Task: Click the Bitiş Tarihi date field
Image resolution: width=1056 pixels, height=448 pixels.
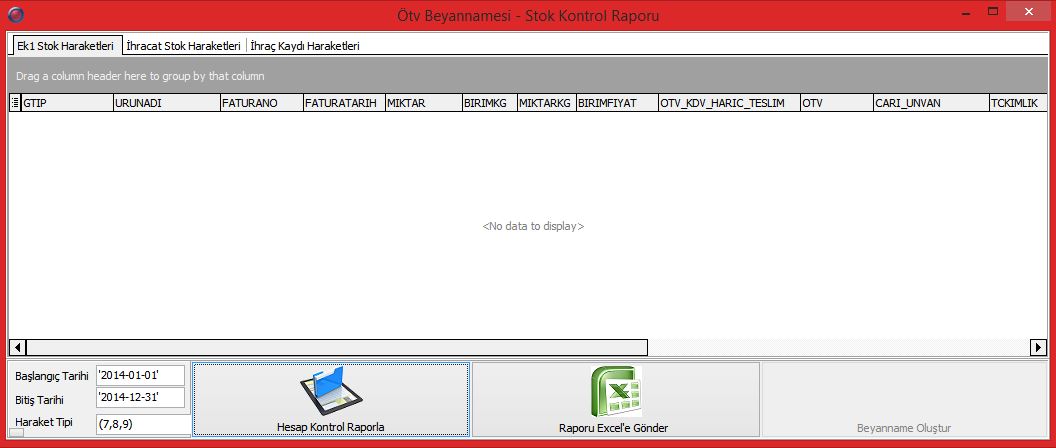Action: tap(140, 399)
